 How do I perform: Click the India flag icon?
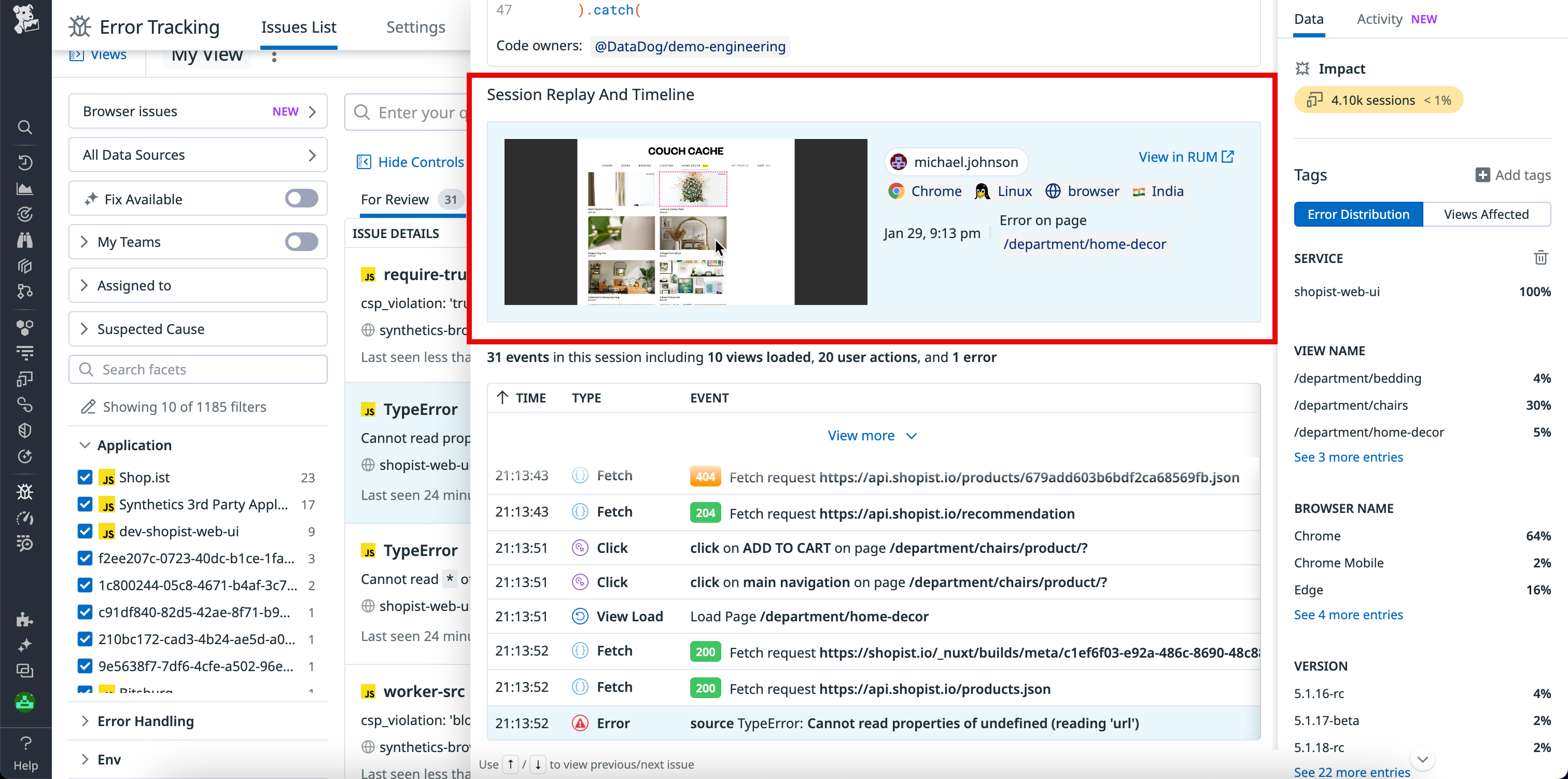tap(1138, 192)
